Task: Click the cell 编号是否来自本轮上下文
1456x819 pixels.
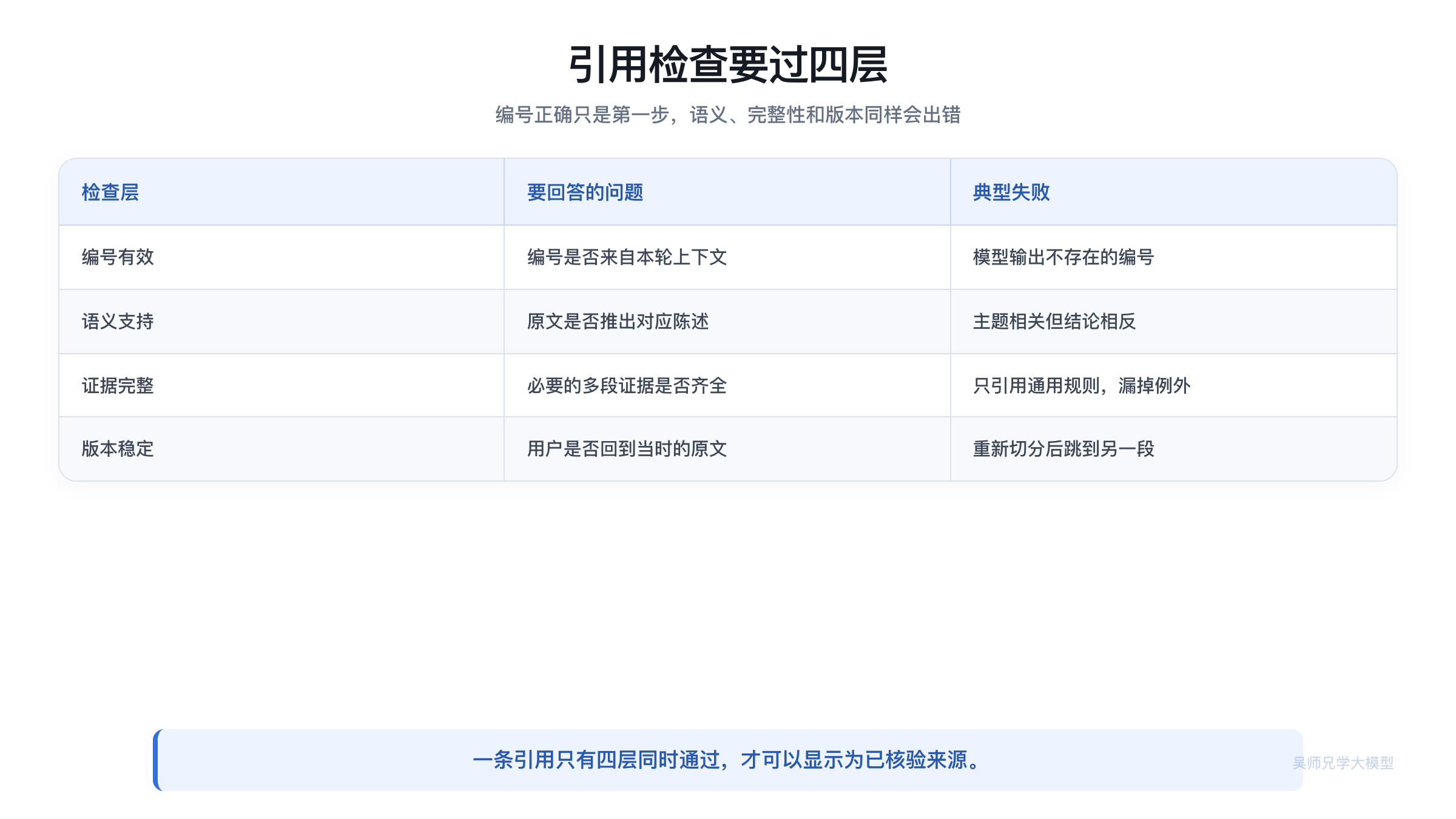Action: coord(727,257)
